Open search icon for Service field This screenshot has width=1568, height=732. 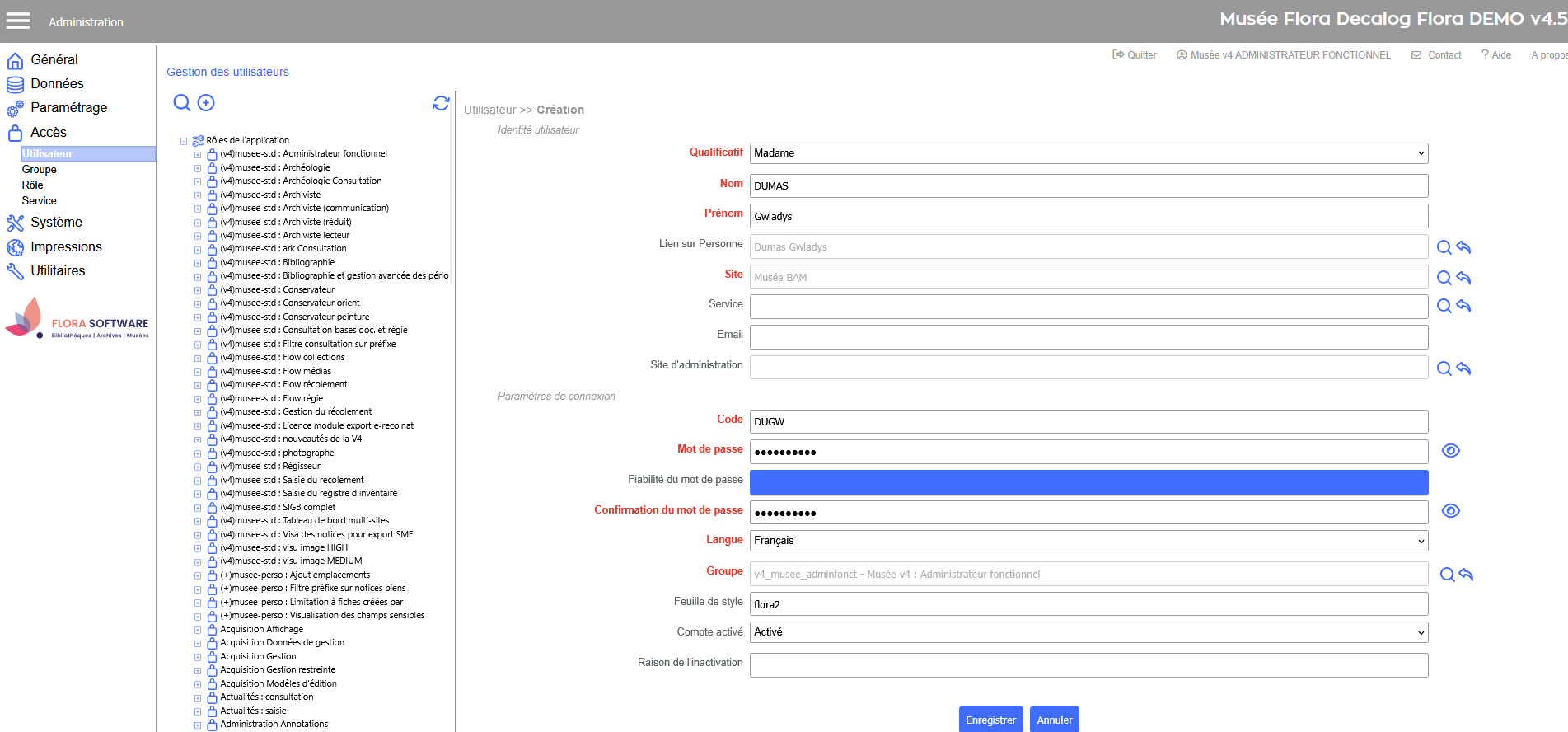click(x=1444, y=306)
